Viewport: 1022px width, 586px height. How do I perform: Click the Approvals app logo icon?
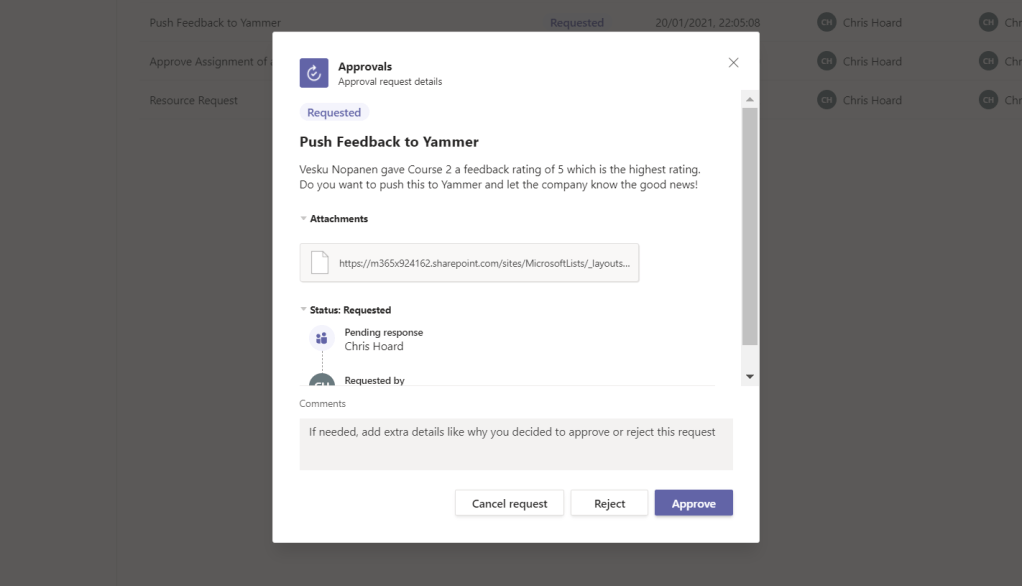coord(314,73)
